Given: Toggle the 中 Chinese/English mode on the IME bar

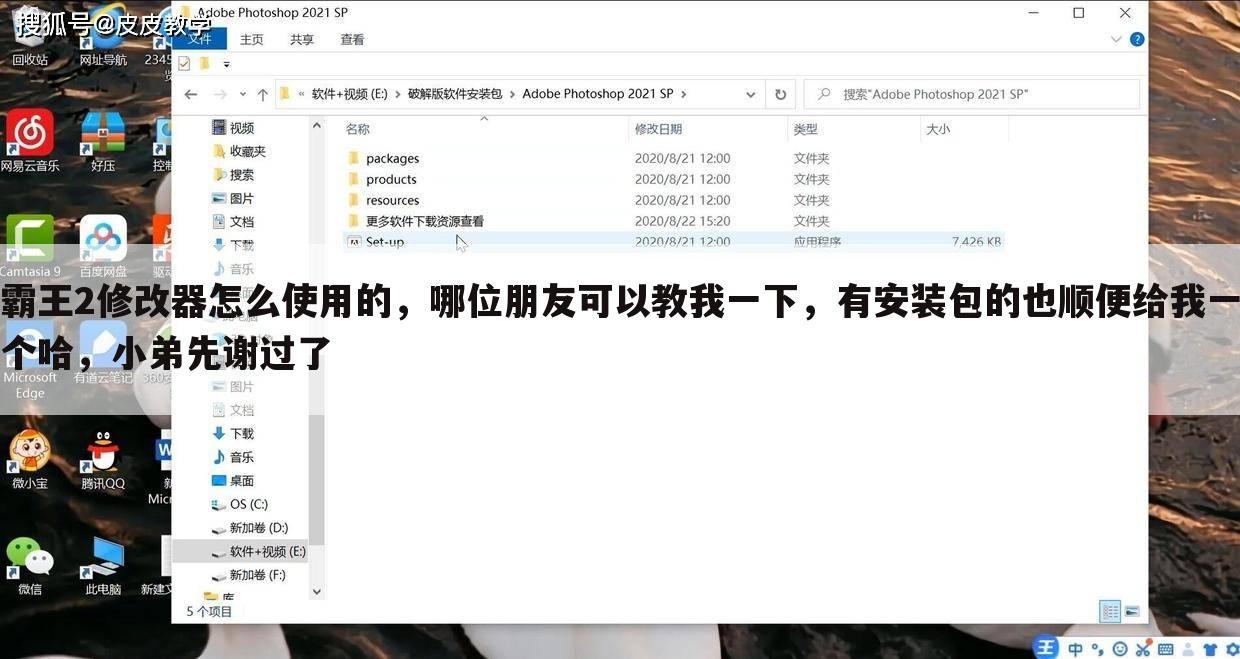Looking at the screenshot, I should [x=1075, y=649].
